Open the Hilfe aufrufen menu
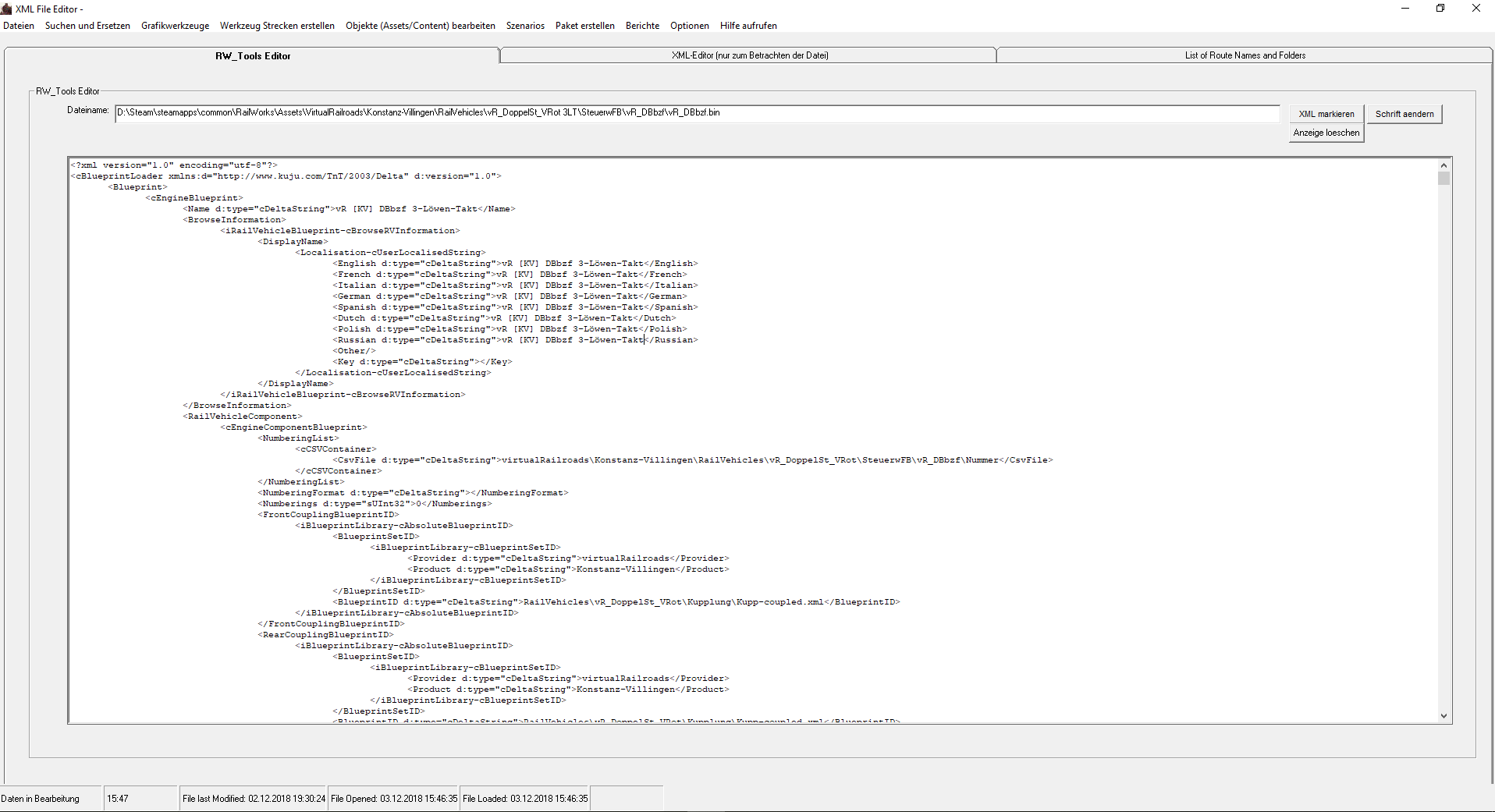Screen dimensions: 1495x812 click(x=748, y=26)
